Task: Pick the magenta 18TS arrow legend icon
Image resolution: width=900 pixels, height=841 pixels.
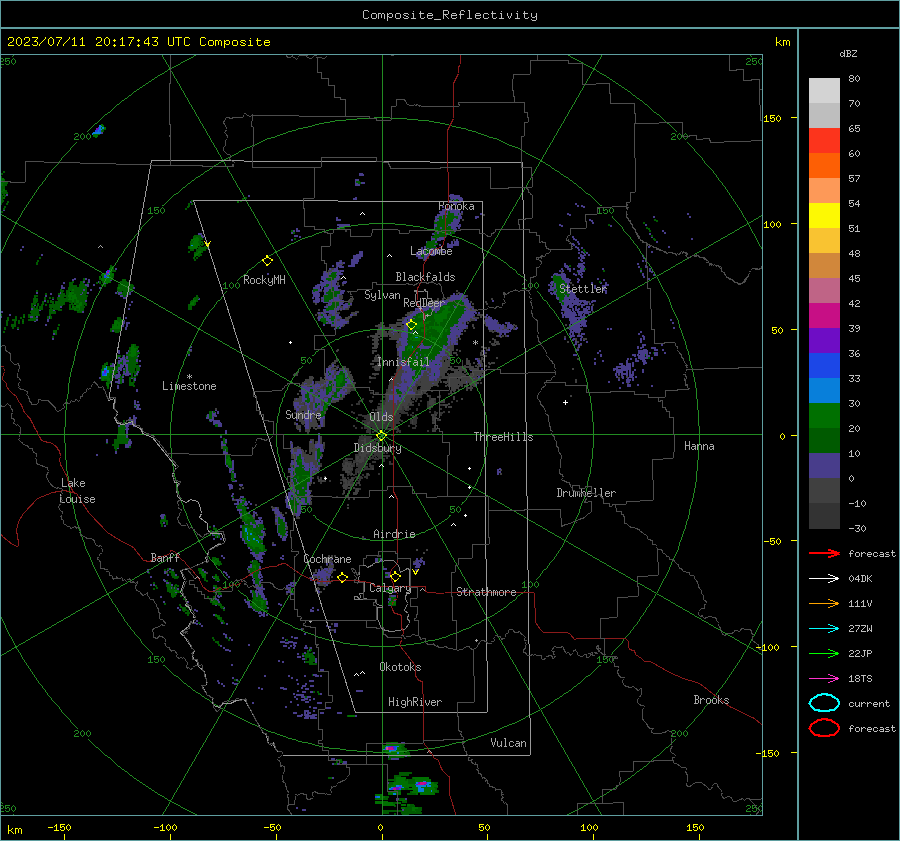Action: coord(824,679)
